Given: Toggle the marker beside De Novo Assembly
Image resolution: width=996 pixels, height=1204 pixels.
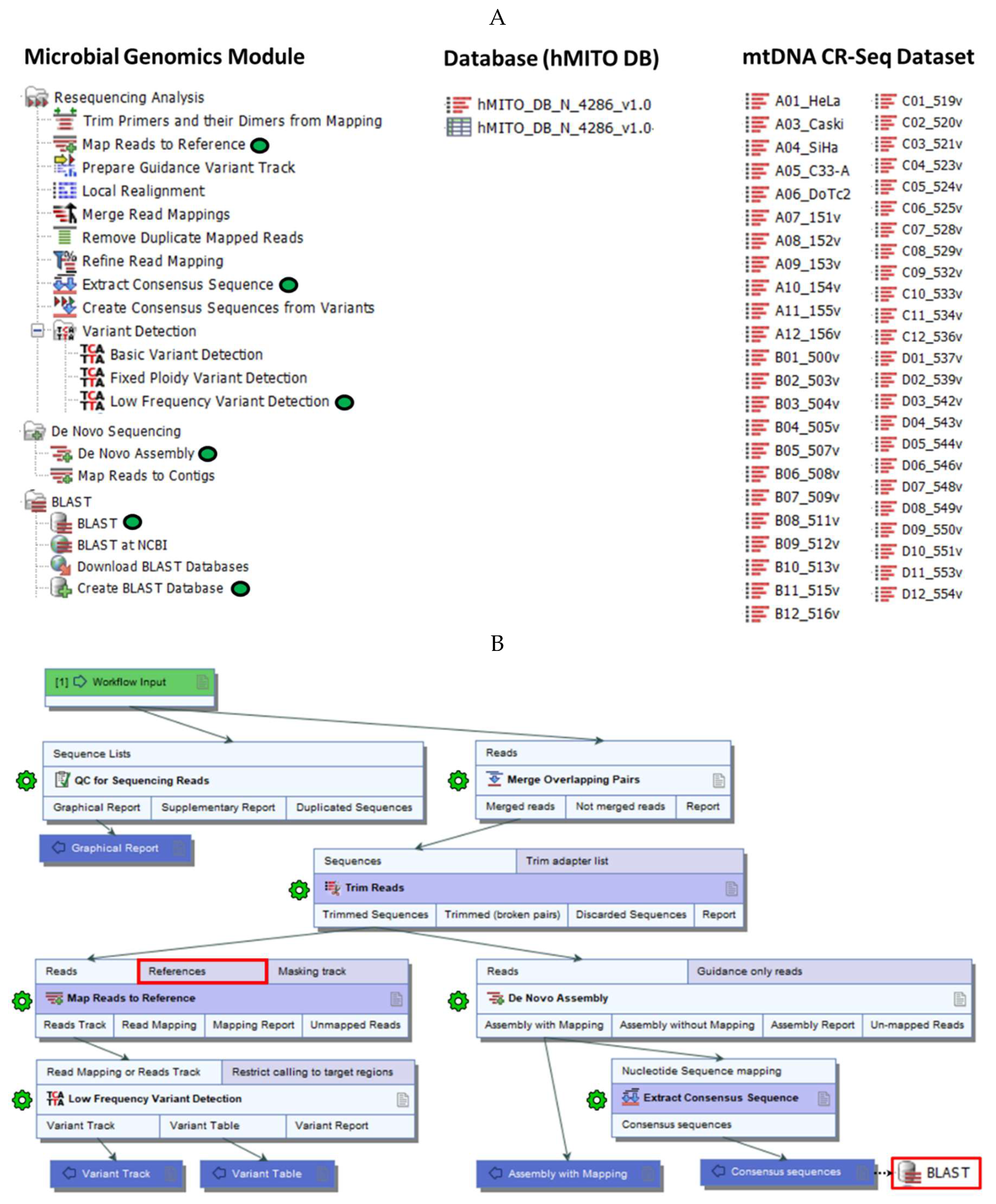Looking at the screenshot, I should tap(206, 453).
